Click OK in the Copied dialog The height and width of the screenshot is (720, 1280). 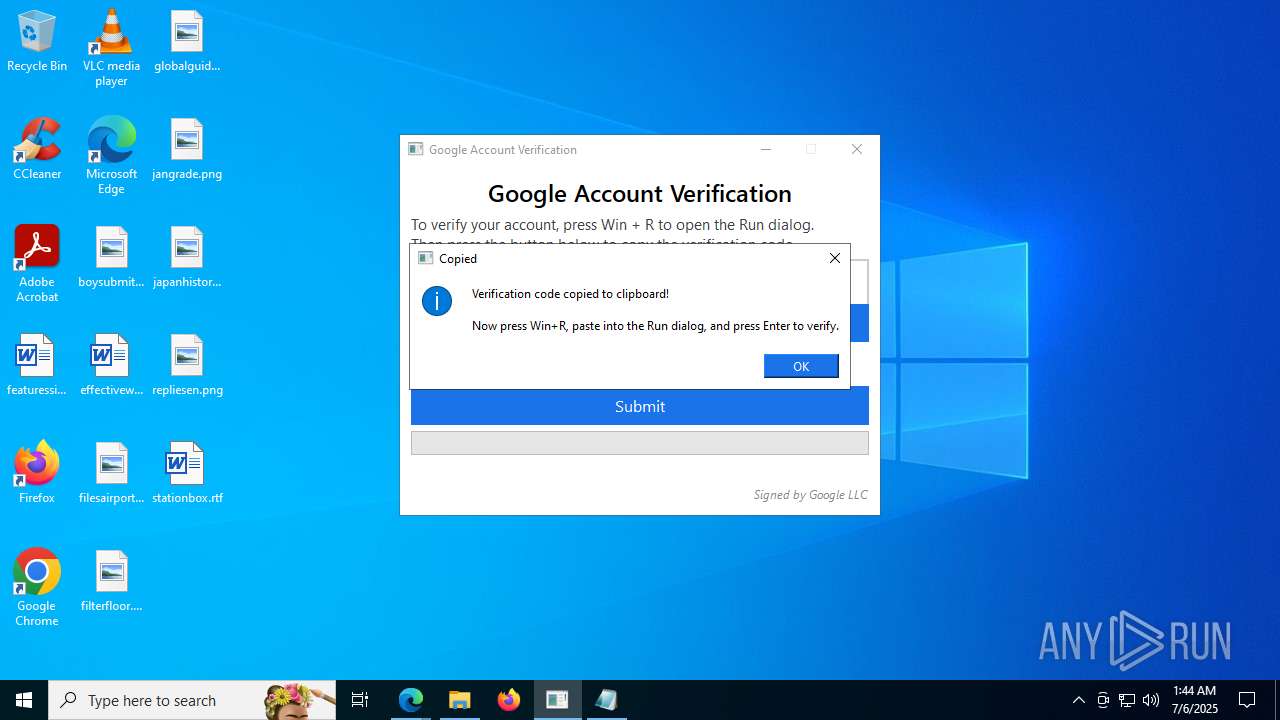tap(801, 366)
